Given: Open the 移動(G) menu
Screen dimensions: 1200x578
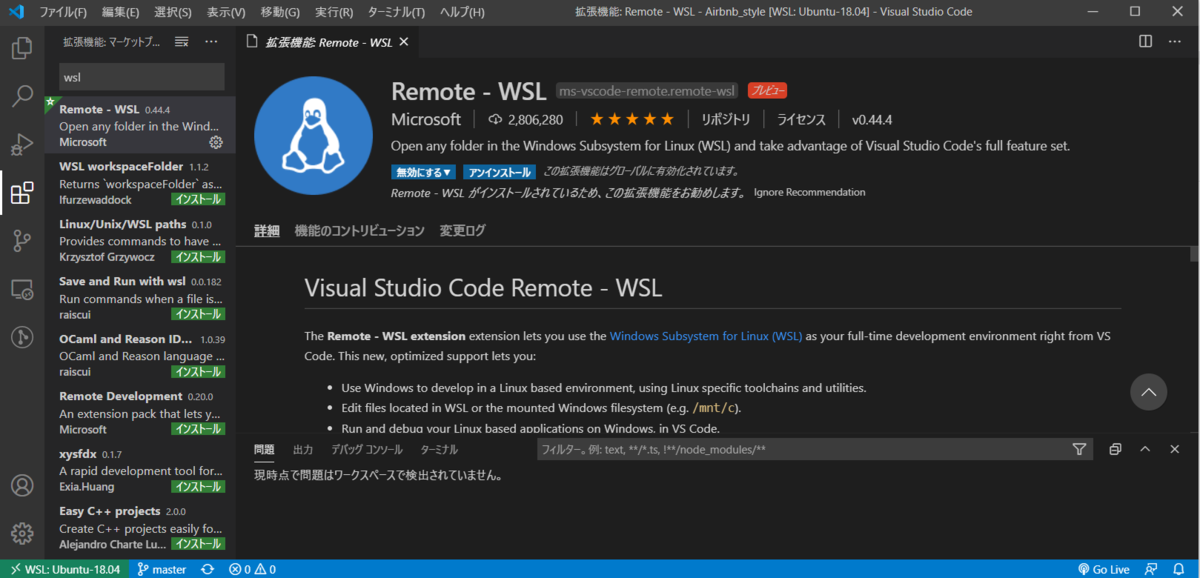Looking at the screenshot, I should [280, 12].
